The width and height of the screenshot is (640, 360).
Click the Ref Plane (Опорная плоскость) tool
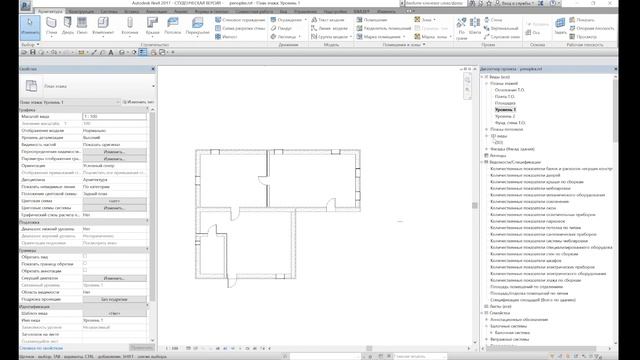592,28
